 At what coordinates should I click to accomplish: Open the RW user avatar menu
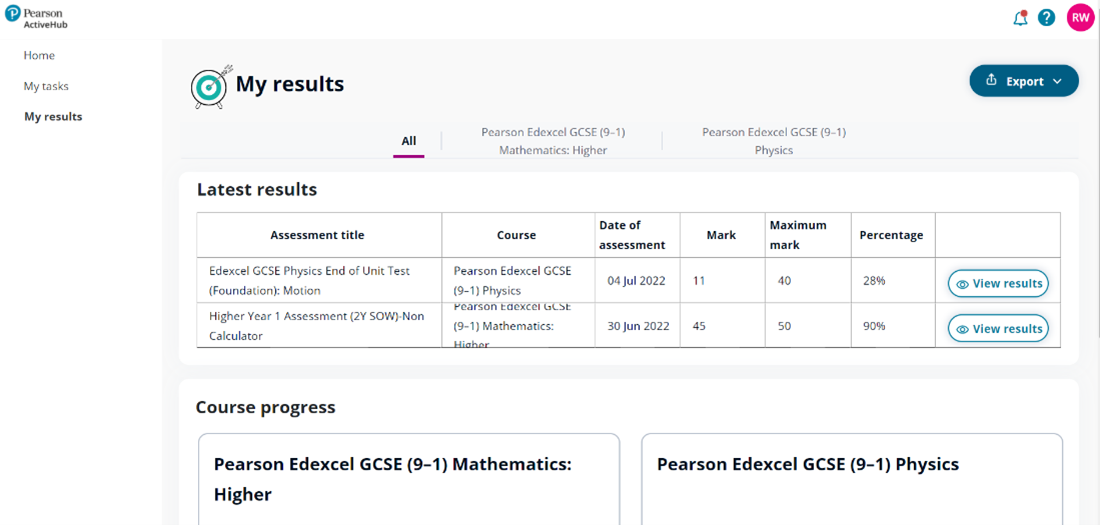[x=1080, y=18]
